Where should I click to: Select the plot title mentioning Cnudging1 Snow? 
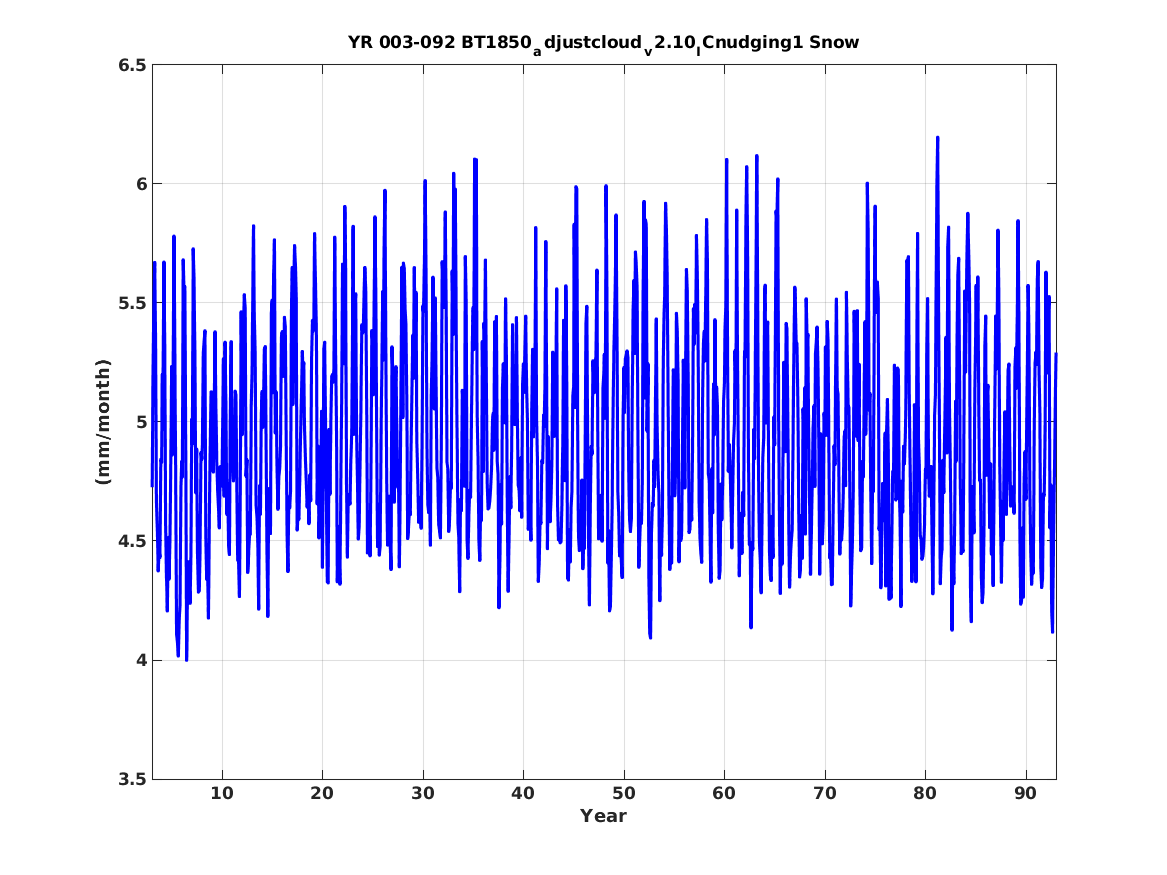pyautogui.click(x=604, y=43)
